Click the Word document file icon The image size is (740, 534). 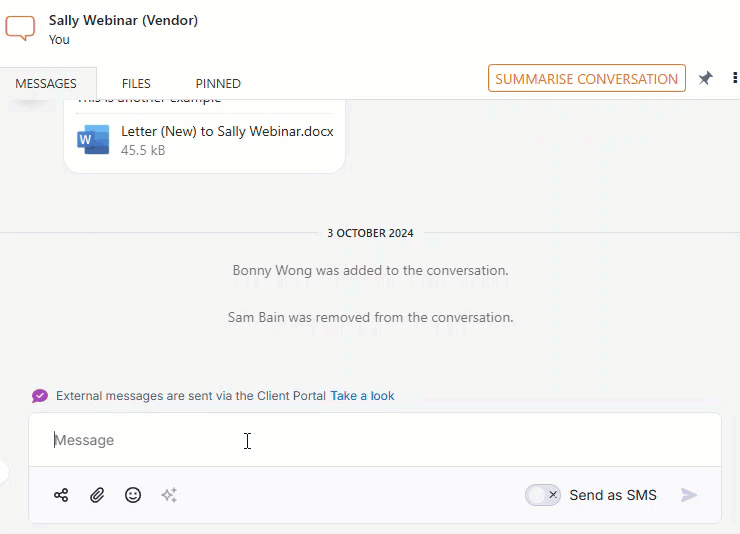point(93,140)
